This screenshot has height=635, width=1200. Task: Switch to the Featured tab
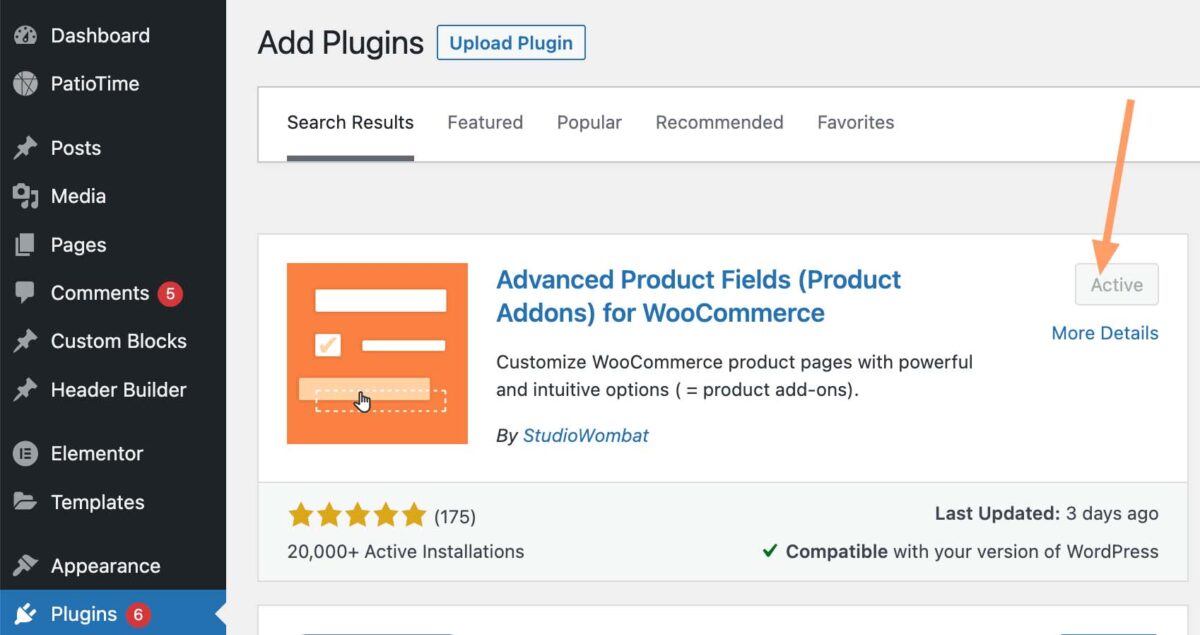(485, 122)
